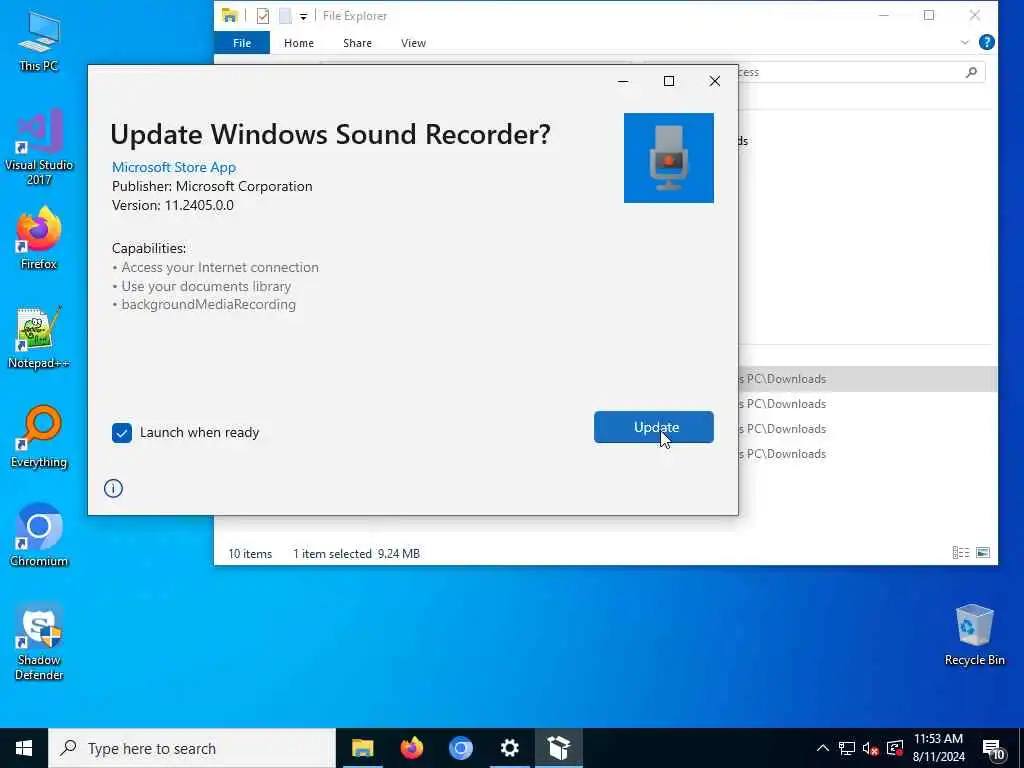Show hidden system tray icons chevron
1024x768 pixels.
[x=823, y=748]
